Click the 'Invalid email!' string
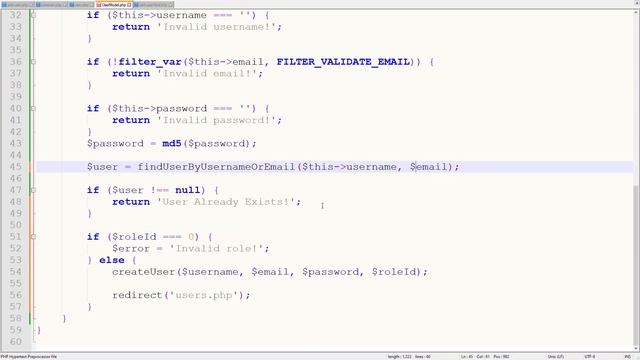Screen dimensions: 640x360 pyautogui.click(x=207, y=73)
